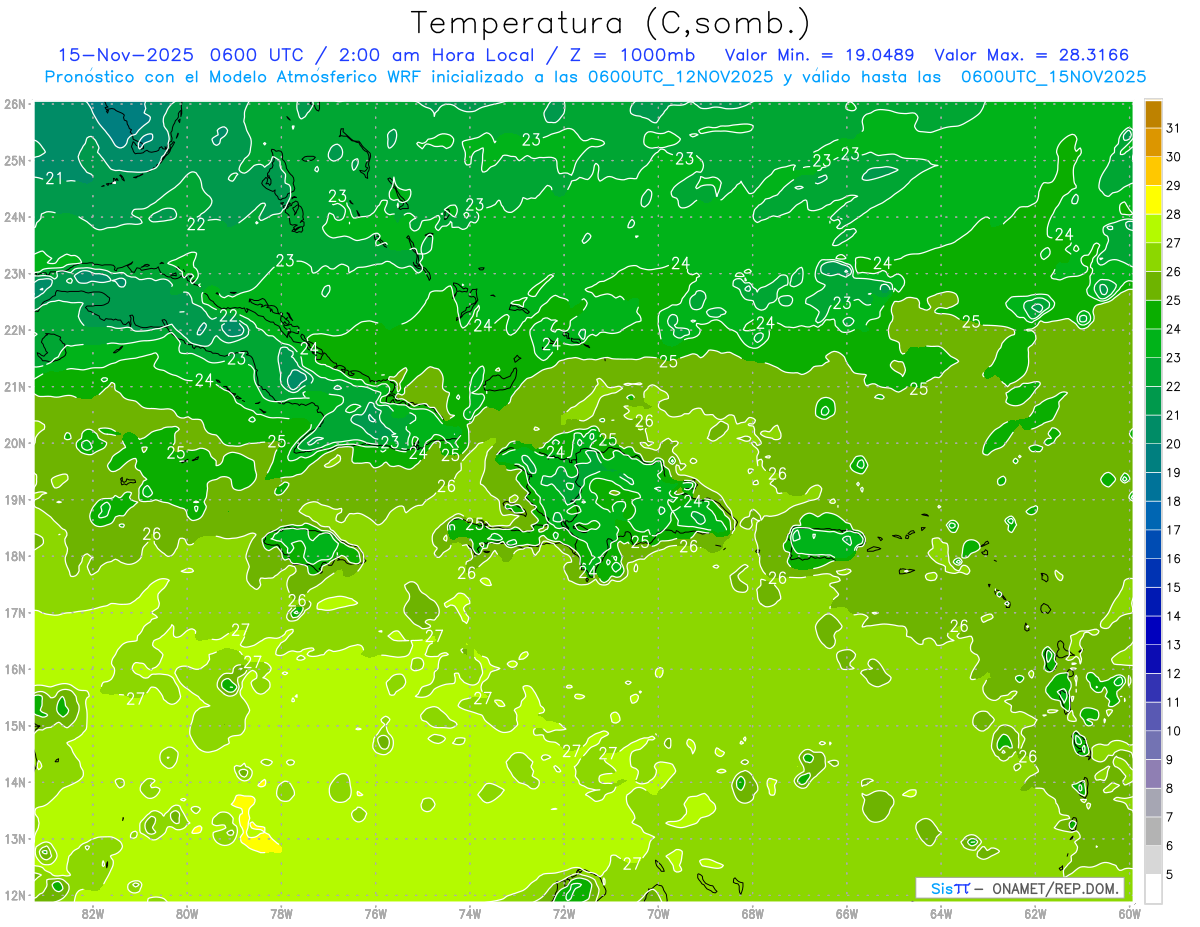Click the '62W' longitude axis label

[x=1036, y=913]
